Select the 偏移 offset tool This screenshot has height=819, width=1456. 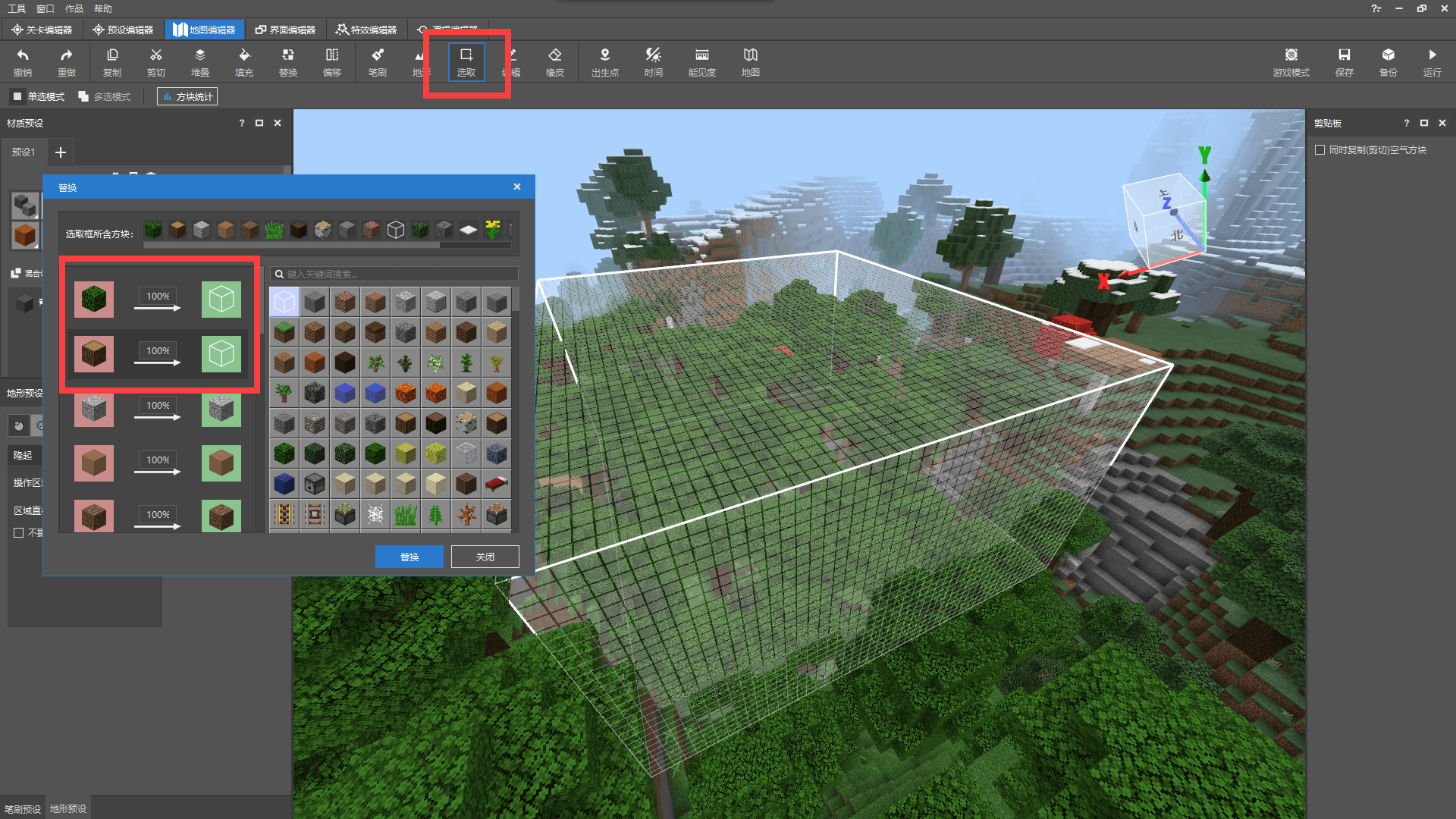pos(332,62)
